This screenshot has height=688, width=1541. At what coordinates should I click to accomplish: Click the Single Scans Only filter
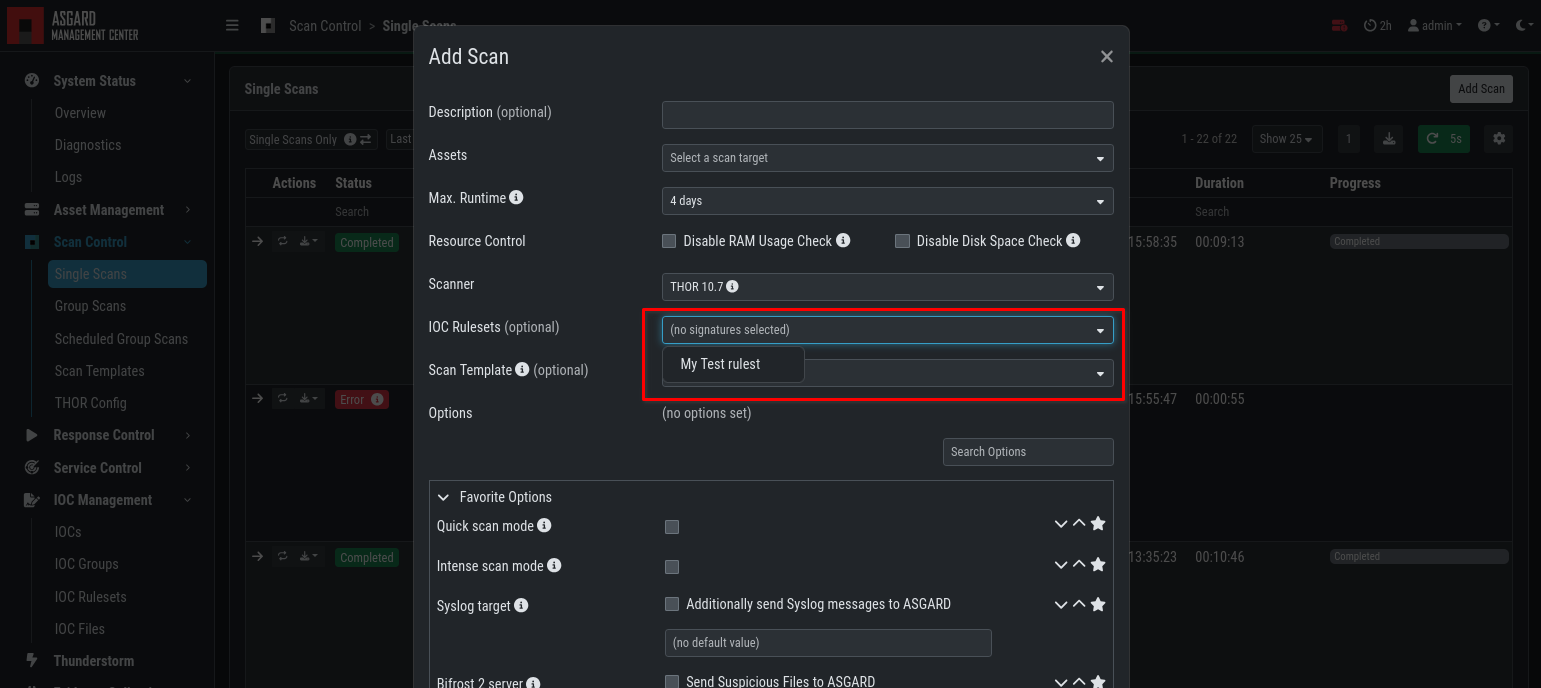point(311,139)
